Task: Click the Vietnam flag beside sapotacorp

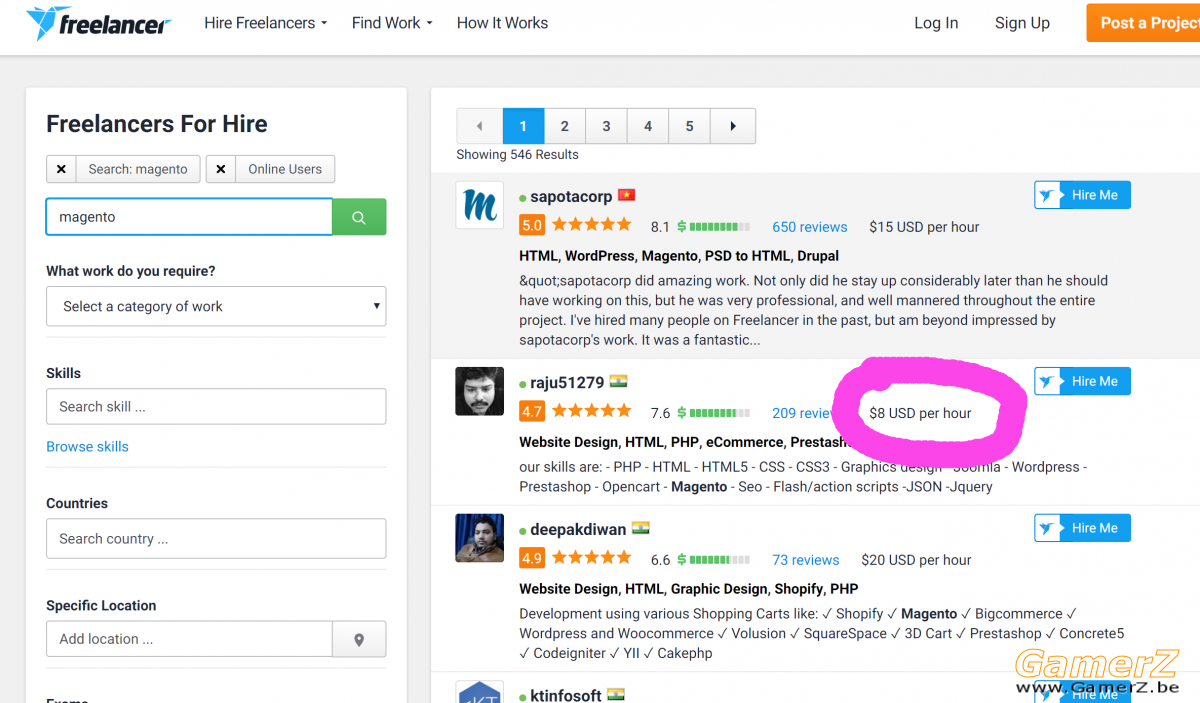Action: [x=627, y=196]
